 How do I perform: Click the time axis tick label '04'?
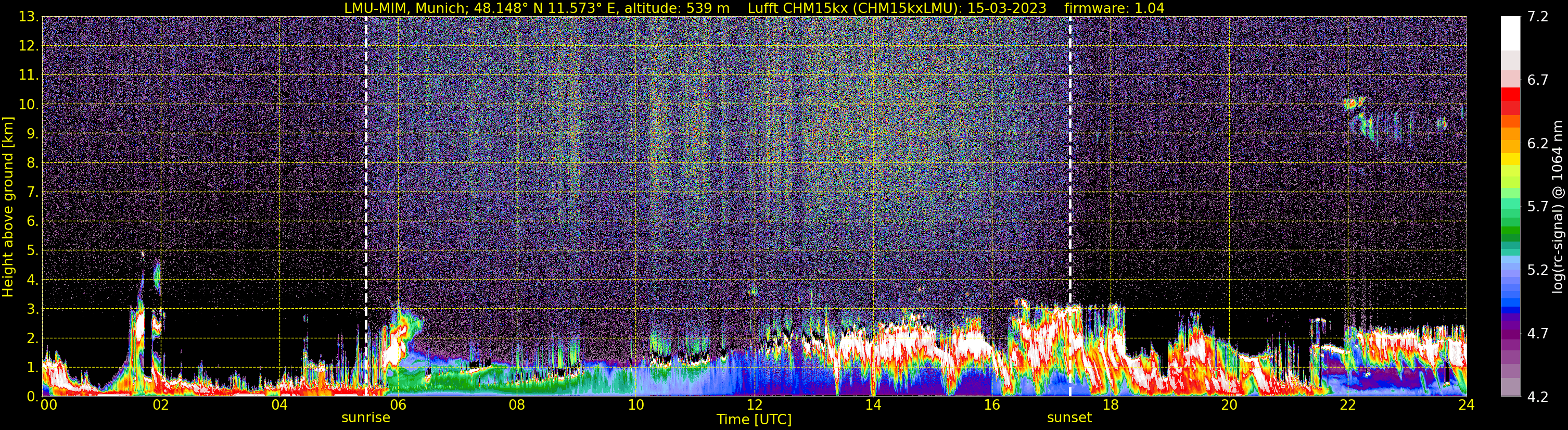click(279, 406)
